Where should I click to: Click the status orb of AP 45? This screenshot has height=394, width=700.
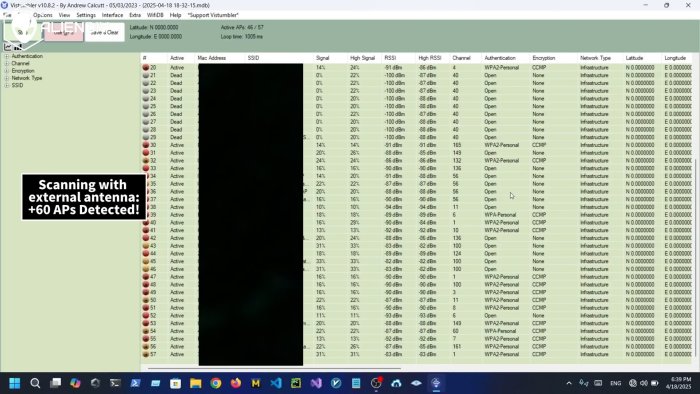pos(146,261)
